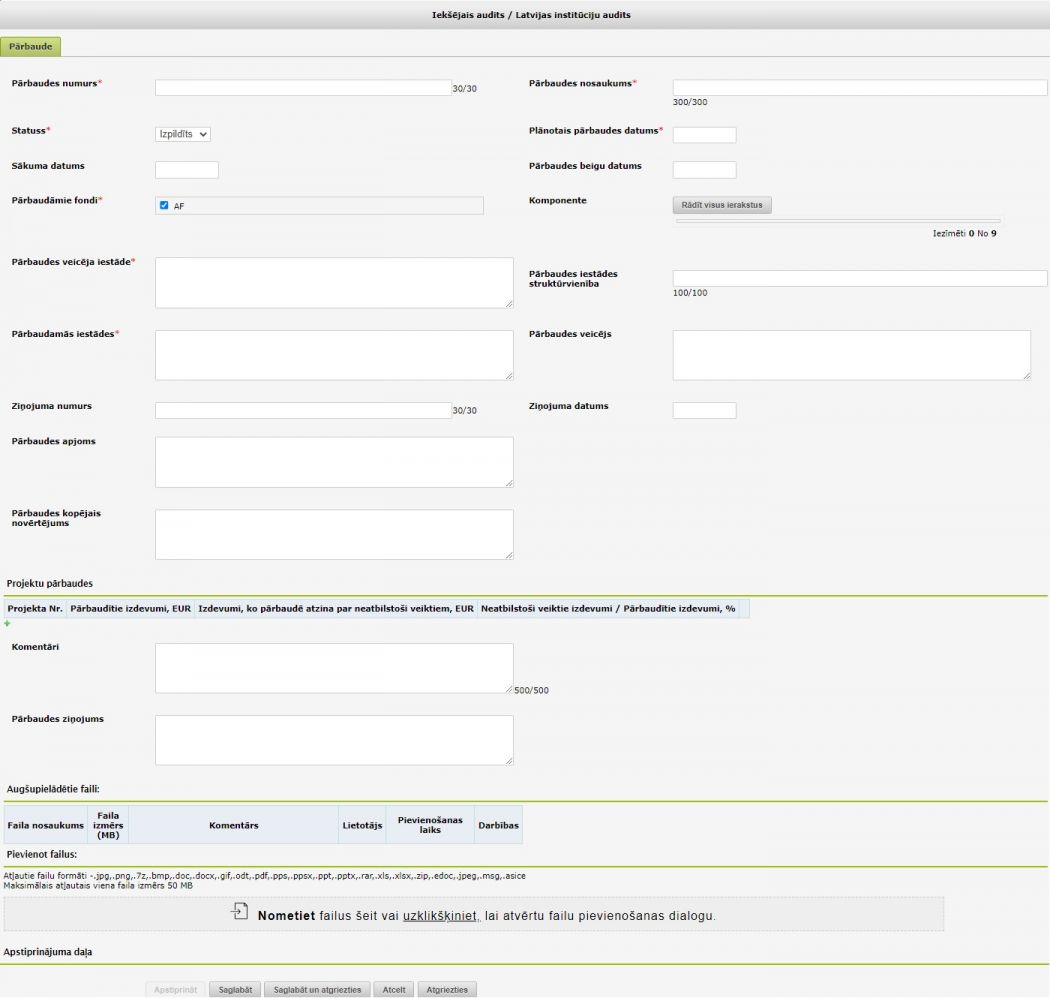Click the file upload drop zone icon
This screenshot has height=998, width=1050.
pyautogui.click(x=239, y=911)
